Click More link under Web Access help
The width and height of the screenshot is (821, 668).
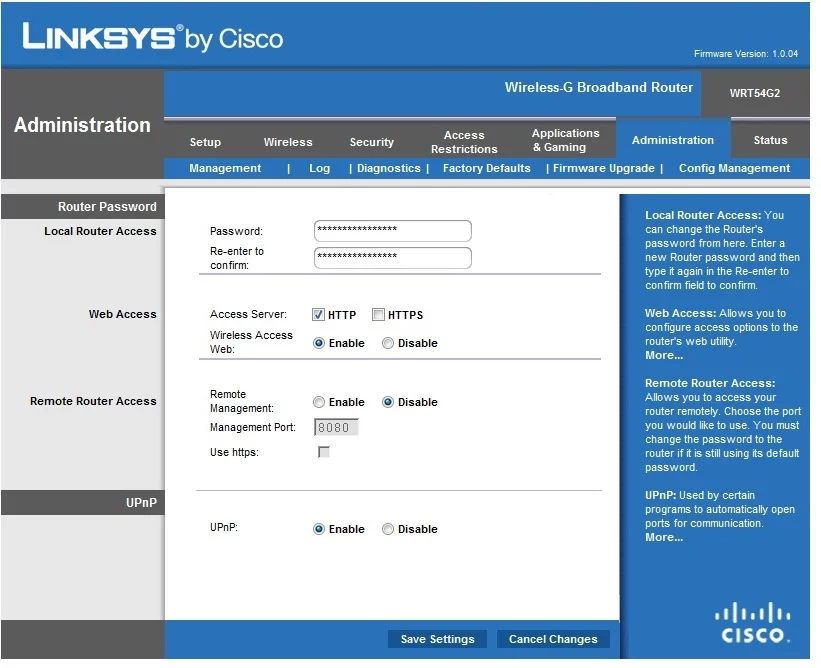663,355
